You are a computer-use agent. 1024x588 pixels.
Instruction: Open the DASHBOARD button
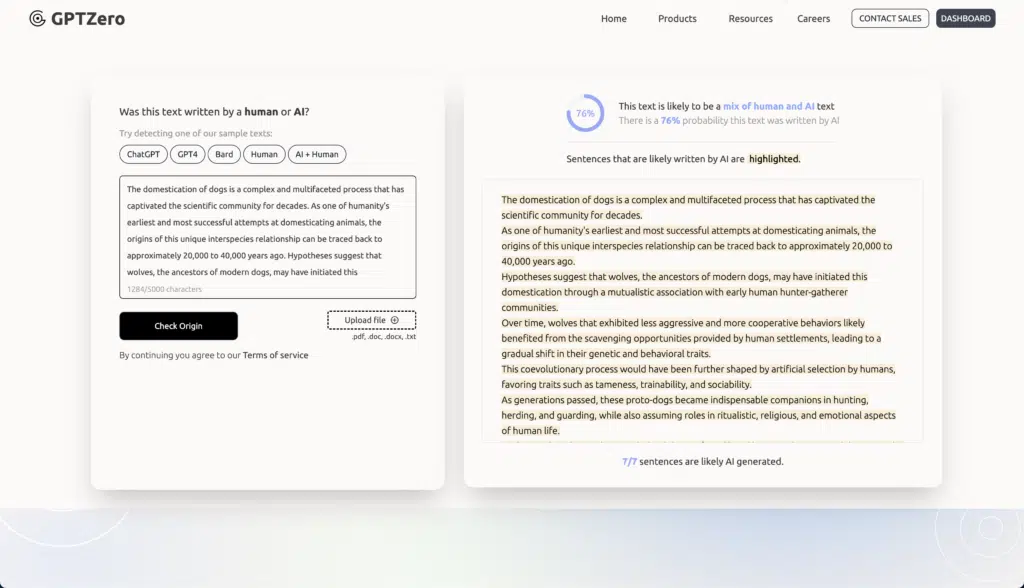coord(965,18)
